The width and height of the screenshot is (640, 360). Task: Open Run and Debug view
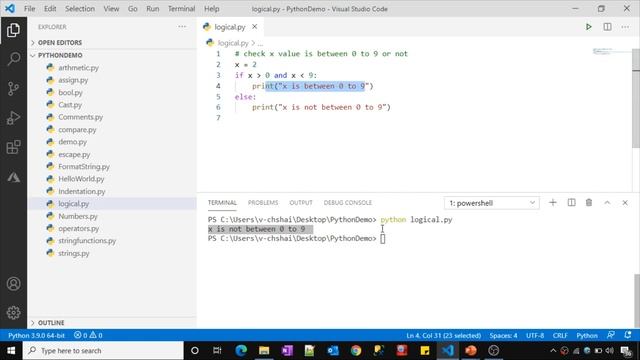point(13,118)
